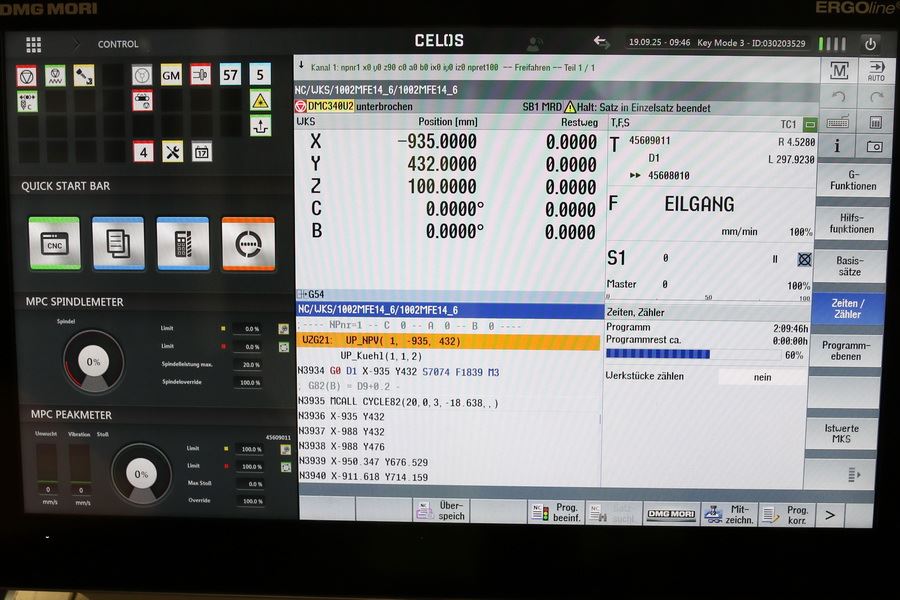Click the undo arrow button
This screenshot has height=600, width=900.
[839, 97]
